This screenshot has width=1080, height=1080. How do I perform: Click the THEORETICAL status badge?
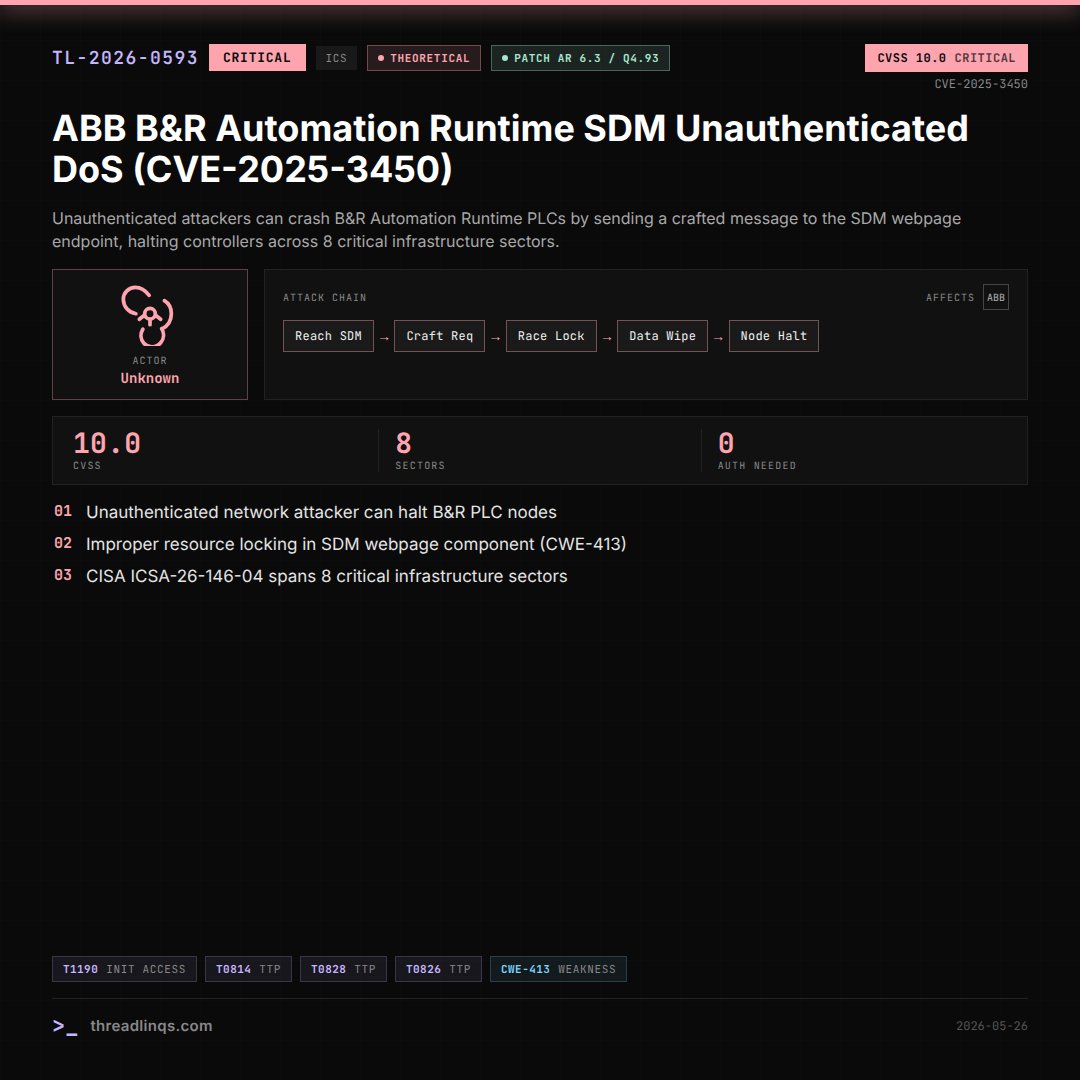pyautogui.click(x=424, y=59)
